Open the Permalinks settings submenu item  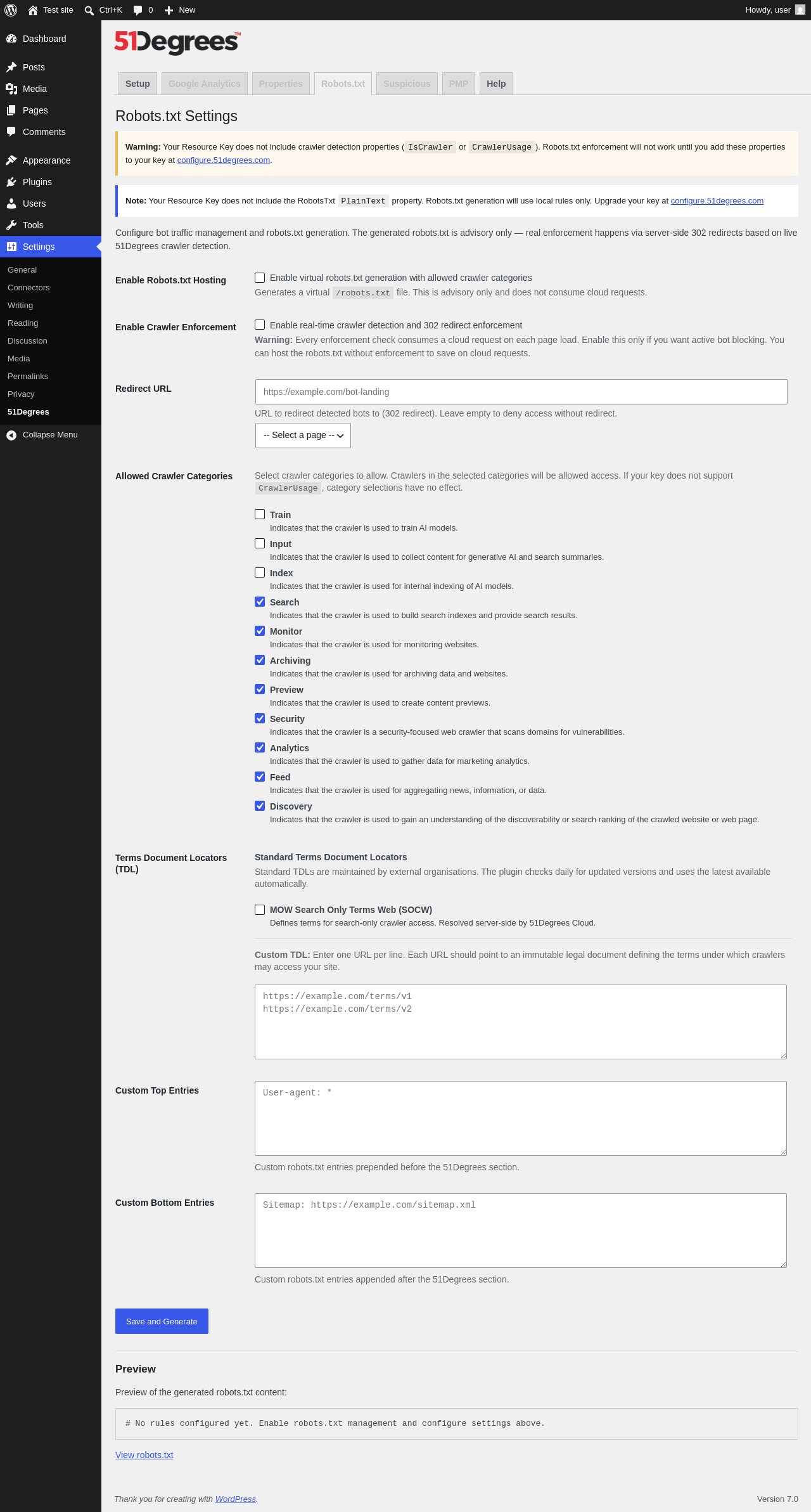pyautogui.click(x=28, y=377)
